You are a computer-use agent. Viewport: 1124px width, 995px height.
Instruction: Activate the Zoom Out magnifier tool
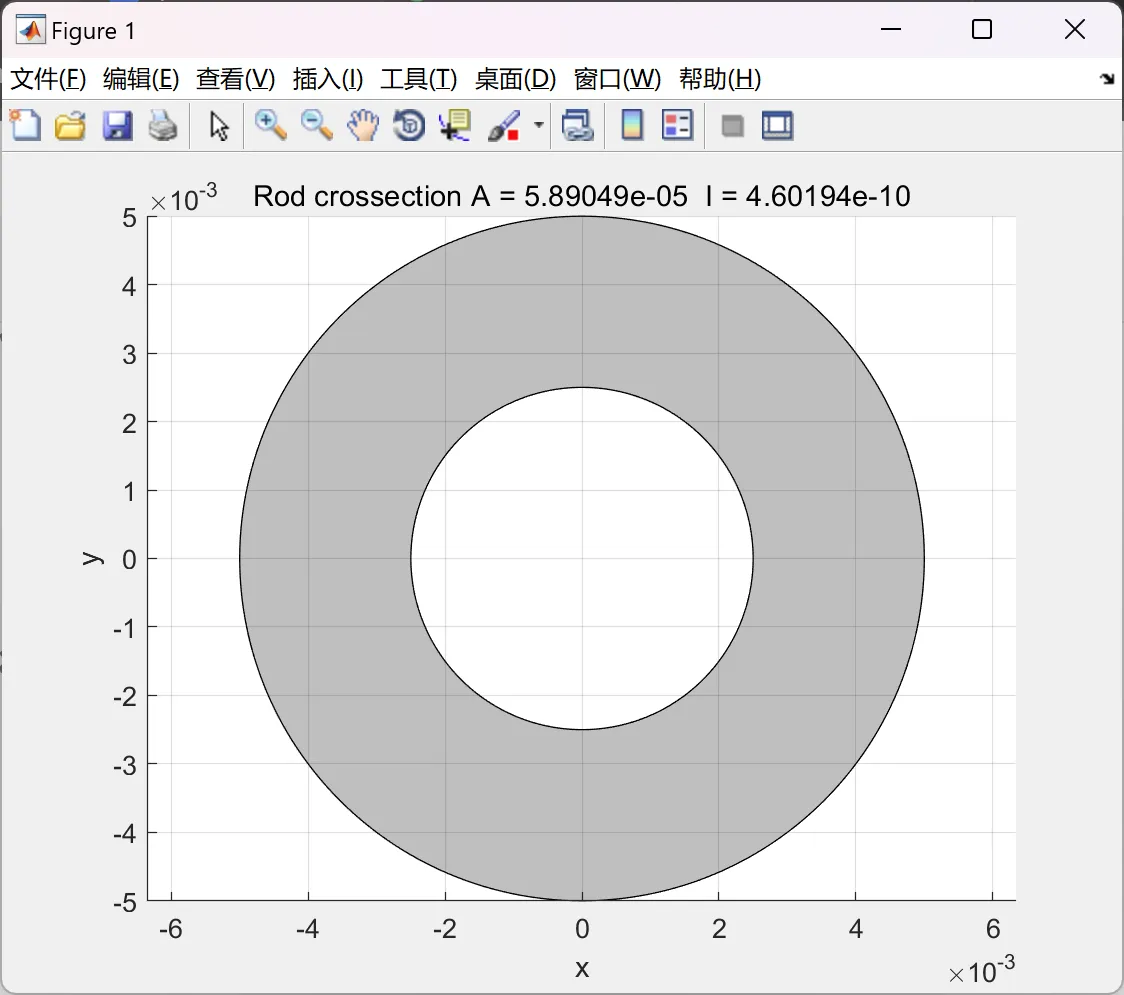pyautogui.click(x=317, y=125)
